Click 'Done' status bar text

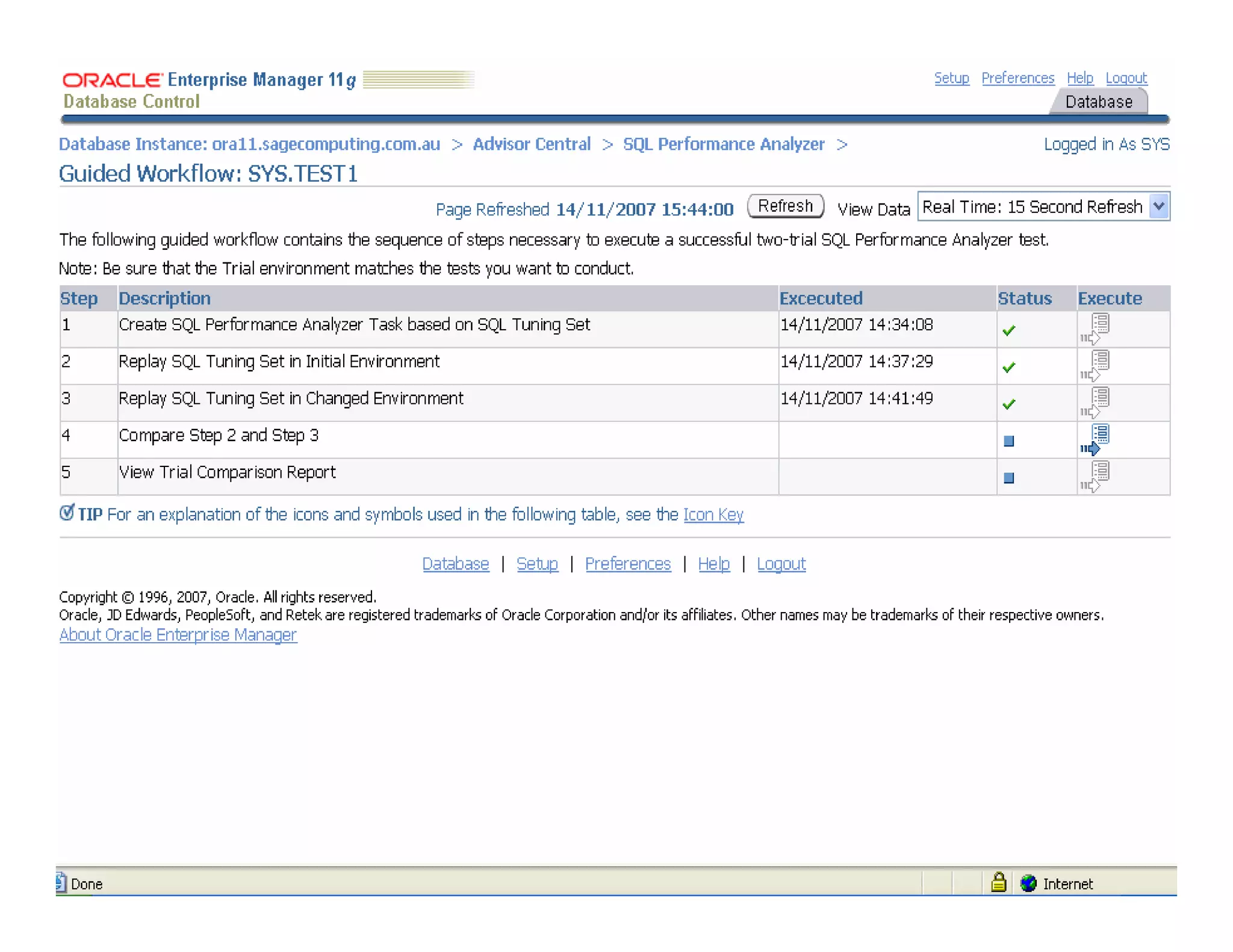pos(86,884)
